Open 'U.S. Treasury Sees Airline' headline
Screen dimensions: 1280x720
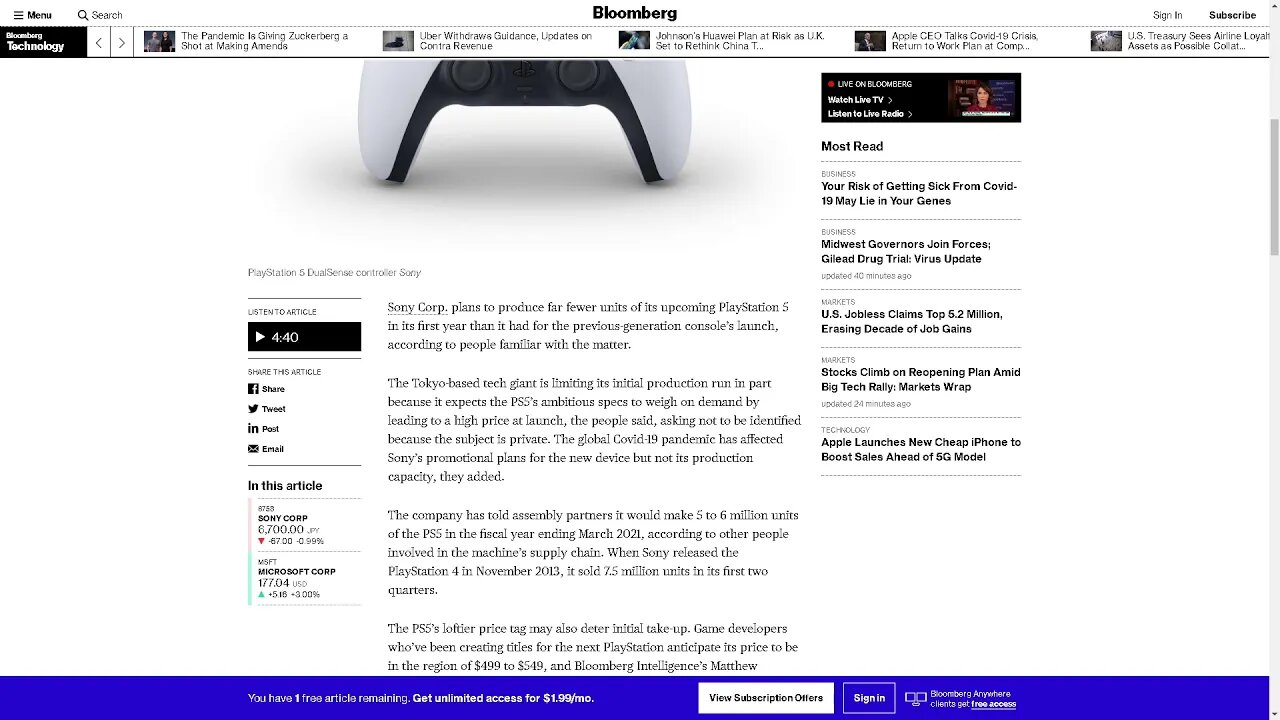(1199, 41)
